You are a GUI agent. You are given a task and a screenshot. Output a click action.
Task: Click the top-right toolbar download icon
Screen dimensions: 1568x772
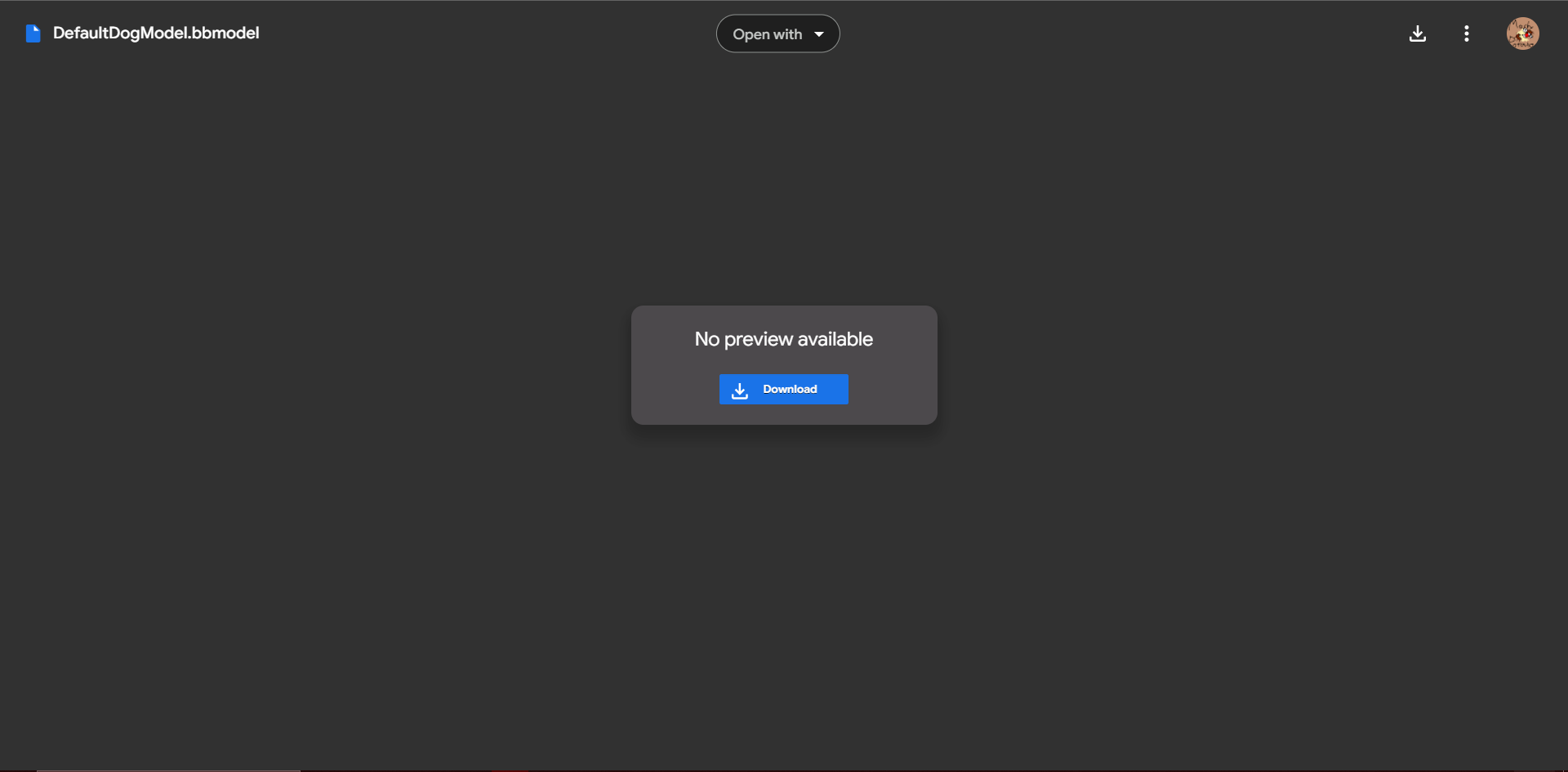1418,33
